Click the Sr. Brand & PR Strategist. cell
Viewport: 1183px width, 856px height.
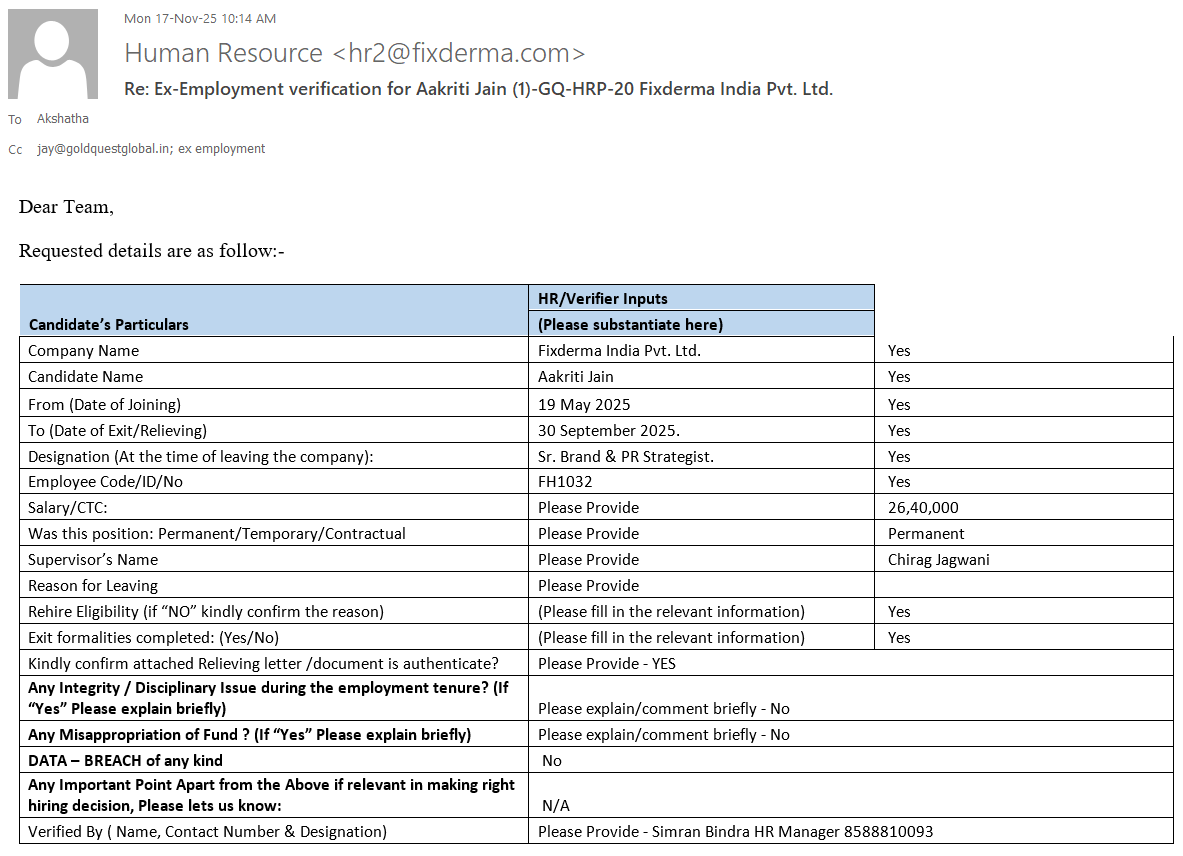click(702, 456)
